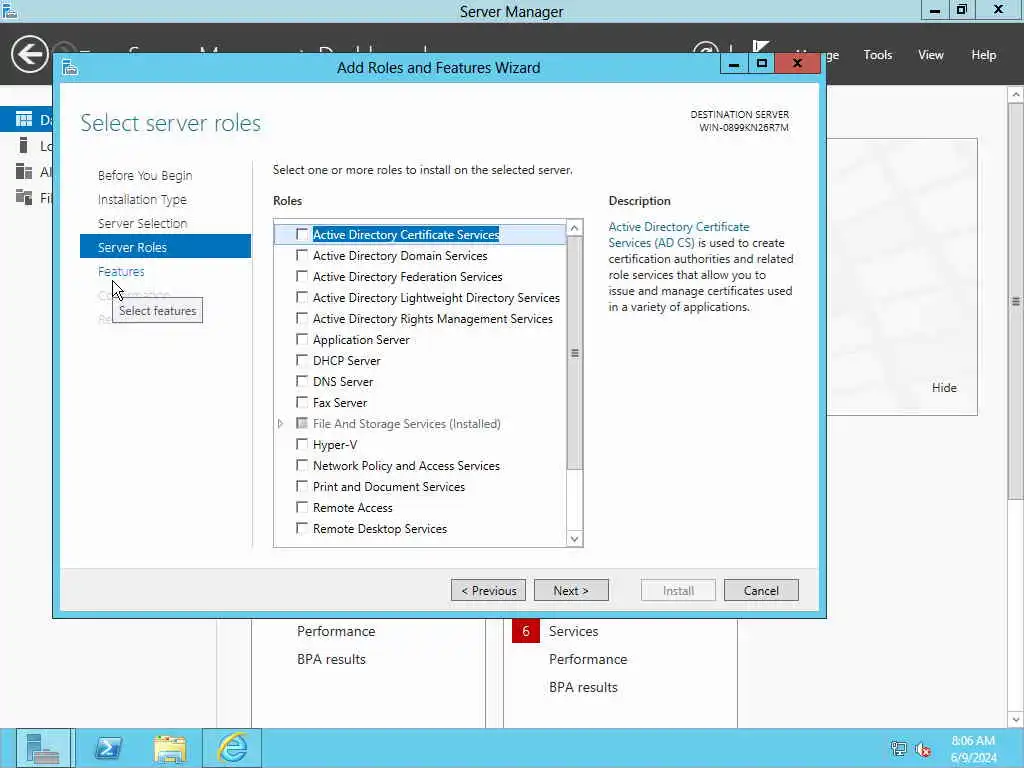The image size is (1024, 768).
Task: Check Print and Document Services
Action: click(x=302, y=486)
